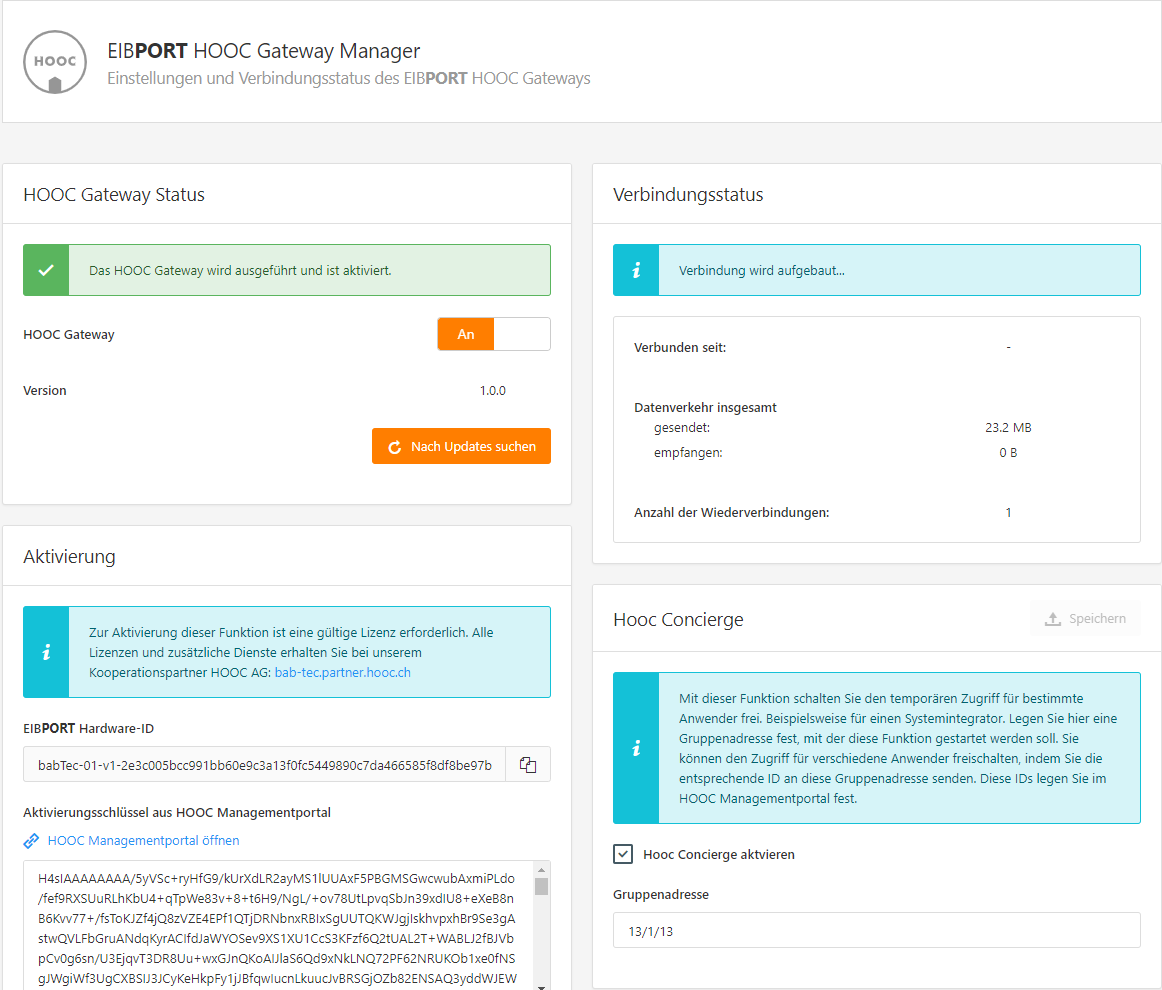Click the off side of Gateway switch
This screenshot has height=990, width=1162.
pos(522,334)
